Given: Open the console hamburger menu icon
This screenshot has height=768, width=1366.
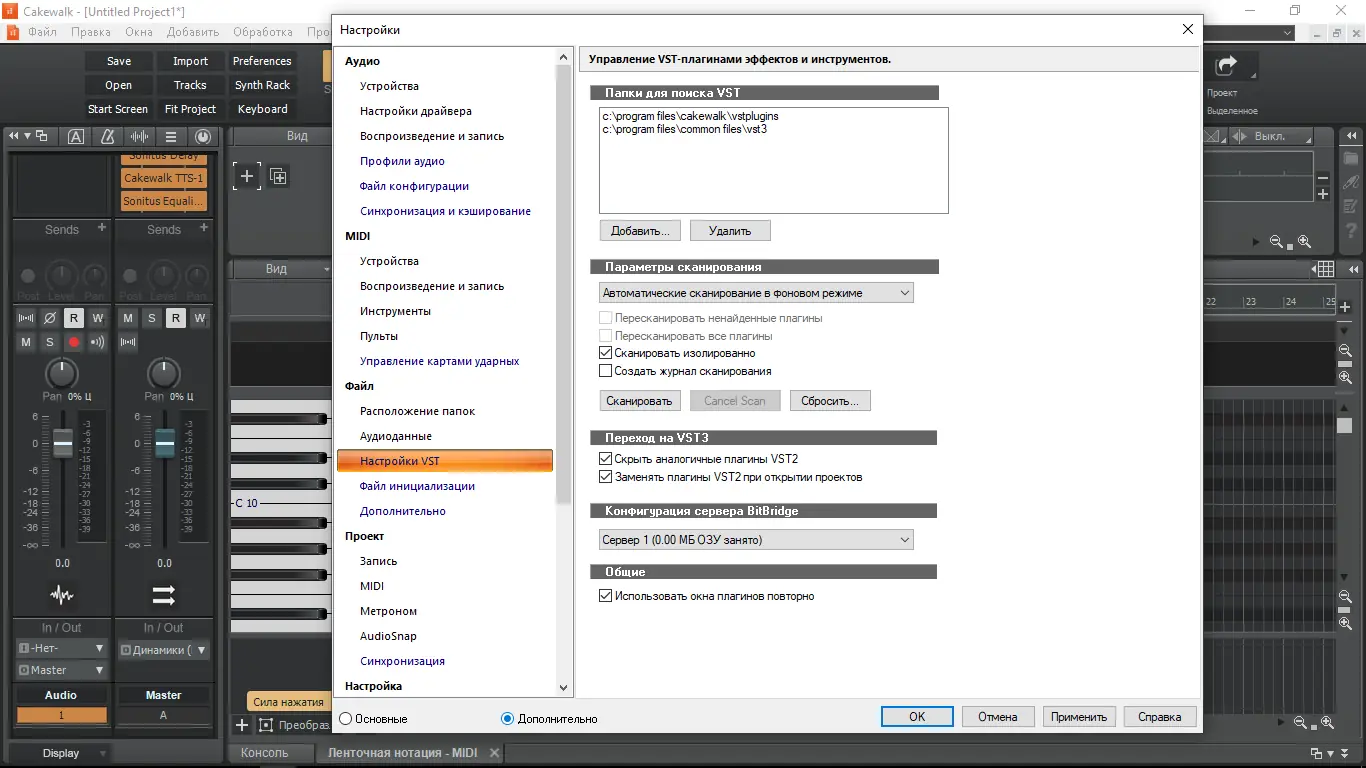Looking at the screenshot, I should coord(171,136).
